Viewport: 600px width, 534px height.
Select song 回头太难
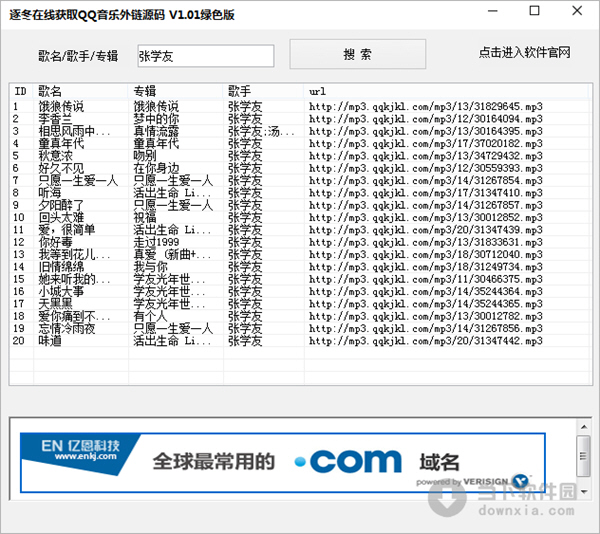[x=61, y=217]
